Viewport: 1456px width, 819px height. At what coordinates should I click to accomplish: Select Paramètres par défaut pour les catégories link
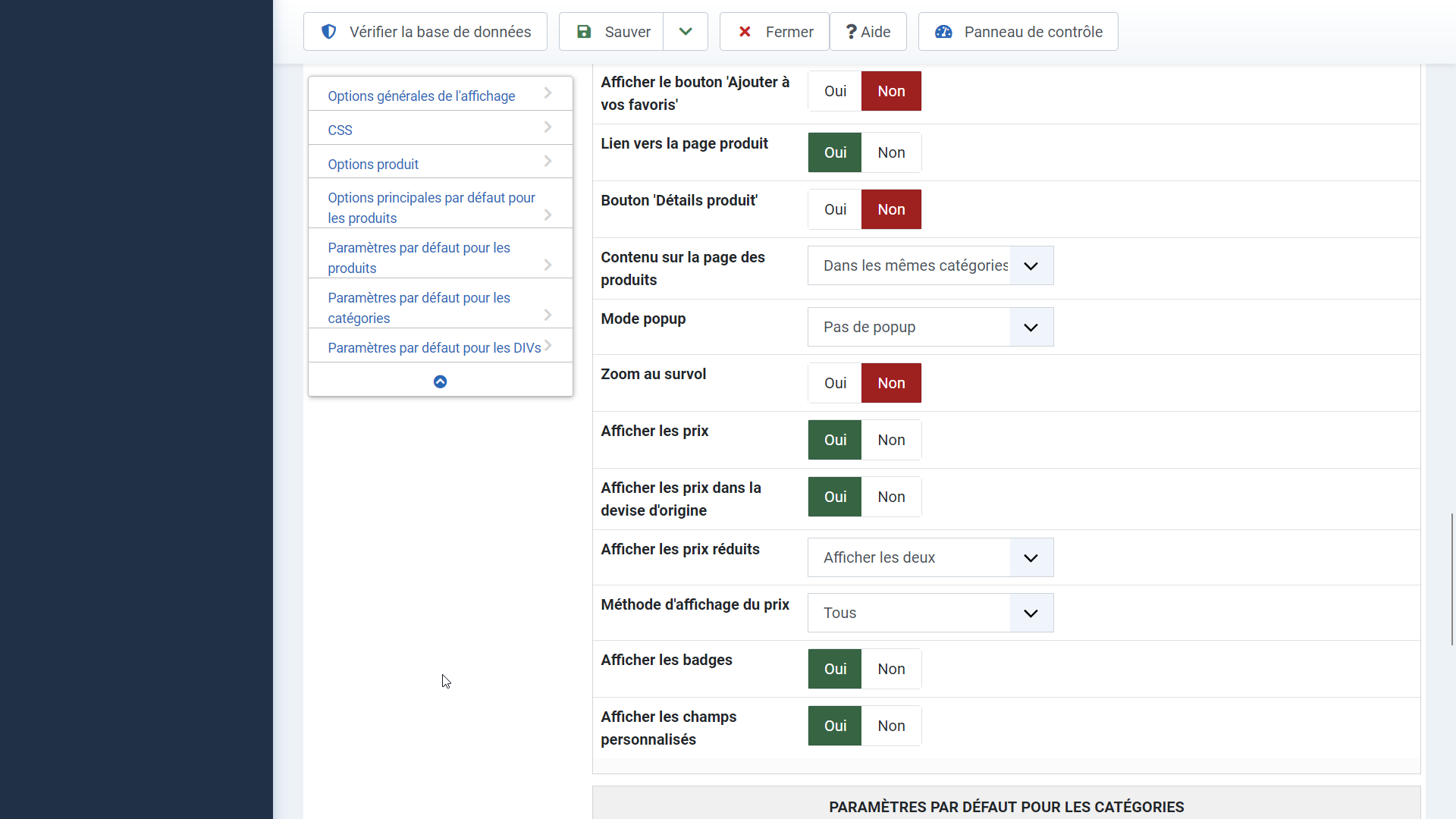pos(419,308)
